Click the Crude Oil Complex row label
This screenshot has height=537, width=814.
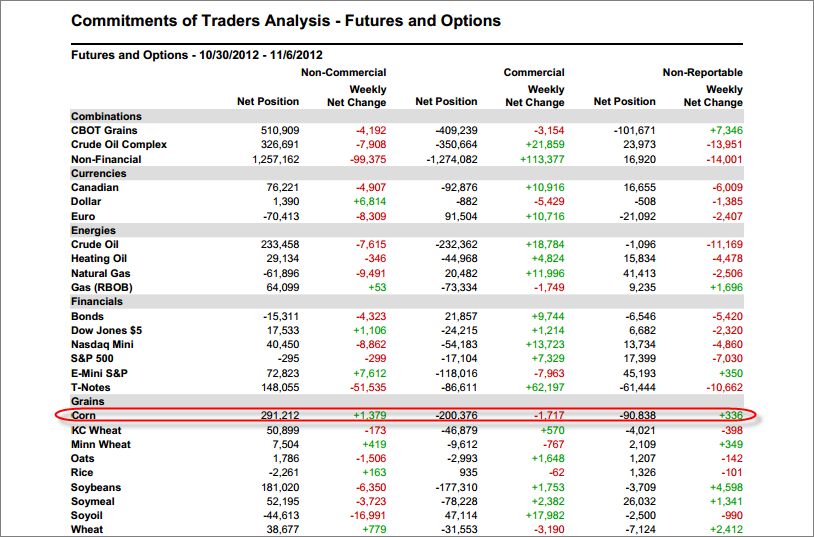click(x=119, y=144)
